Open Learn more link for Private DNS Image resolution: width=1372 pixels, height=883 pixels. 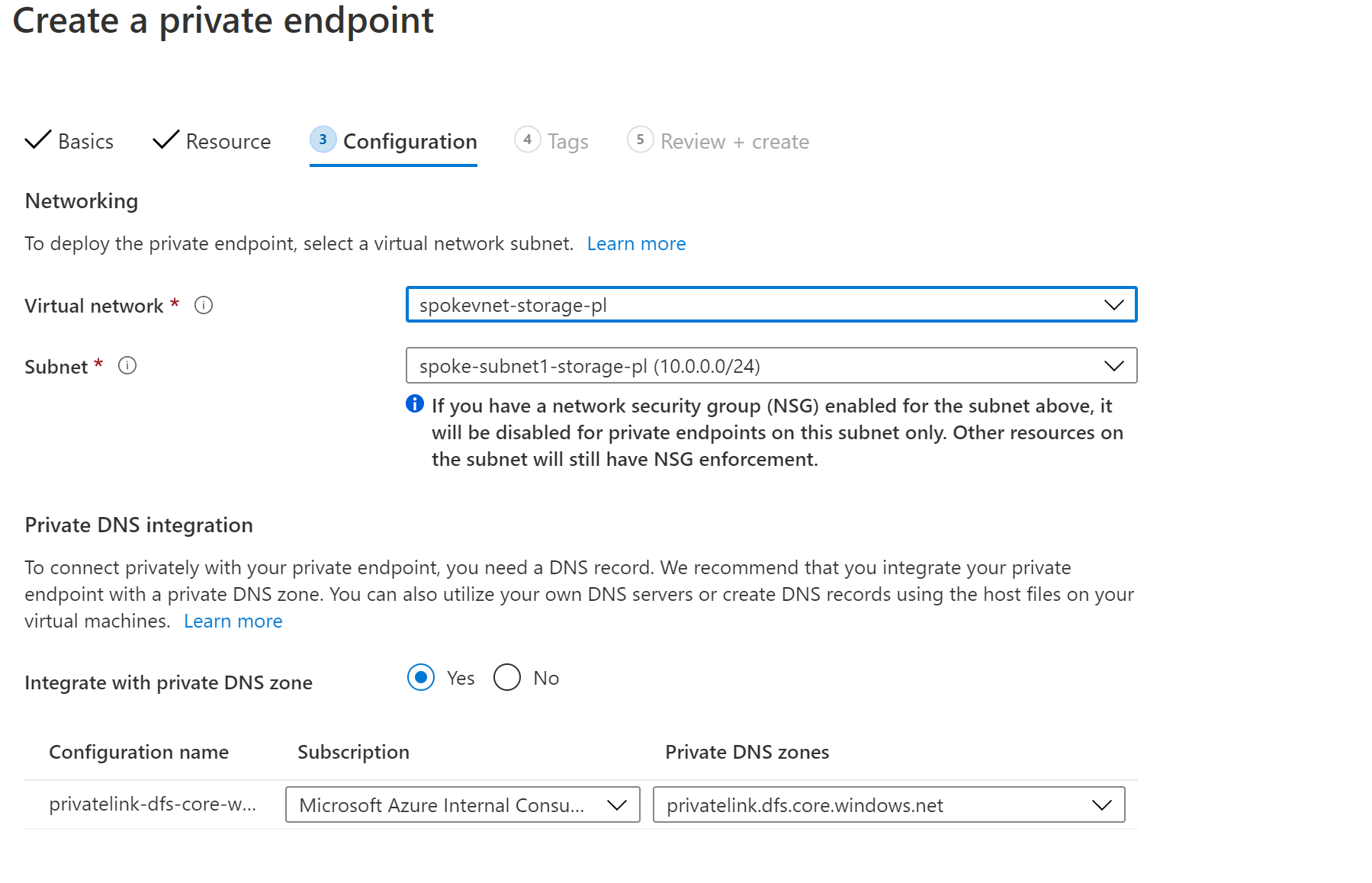pos(233,621)
